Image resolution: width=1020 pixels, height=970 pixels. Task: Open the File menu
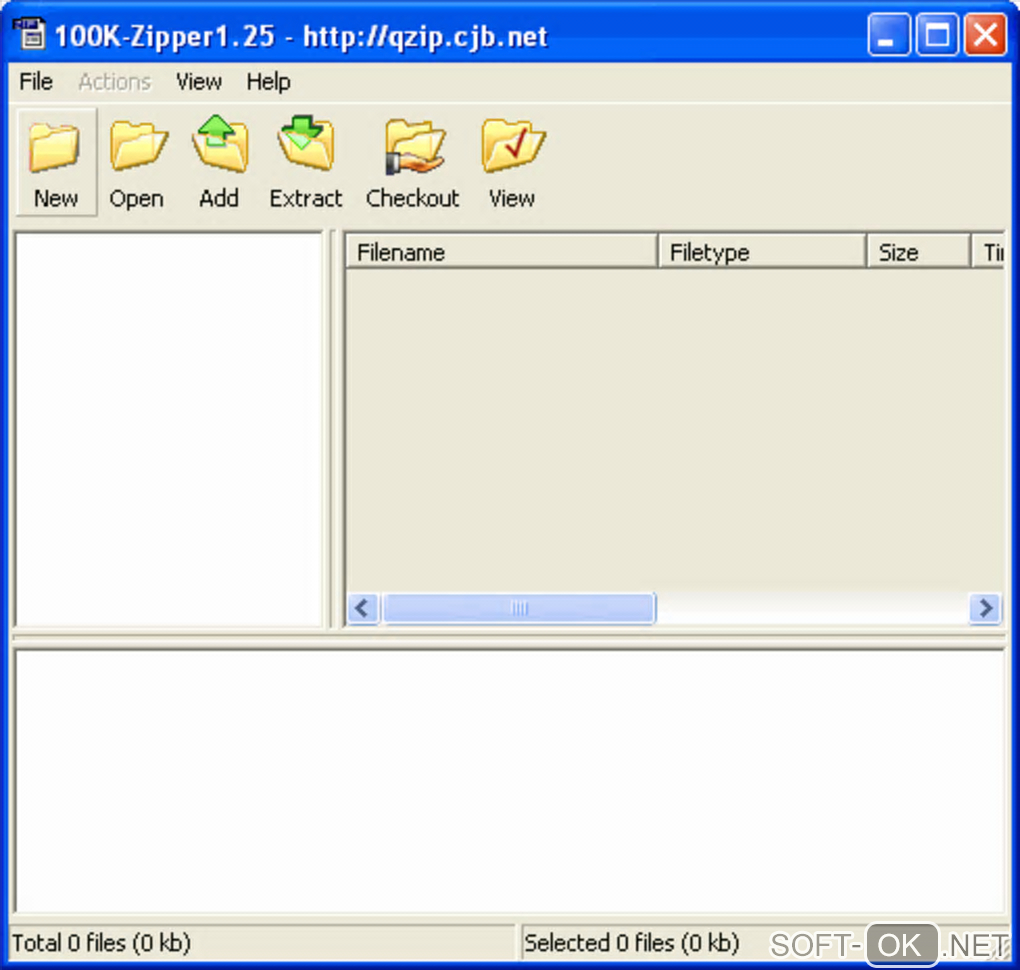click(x=36, y=82)
